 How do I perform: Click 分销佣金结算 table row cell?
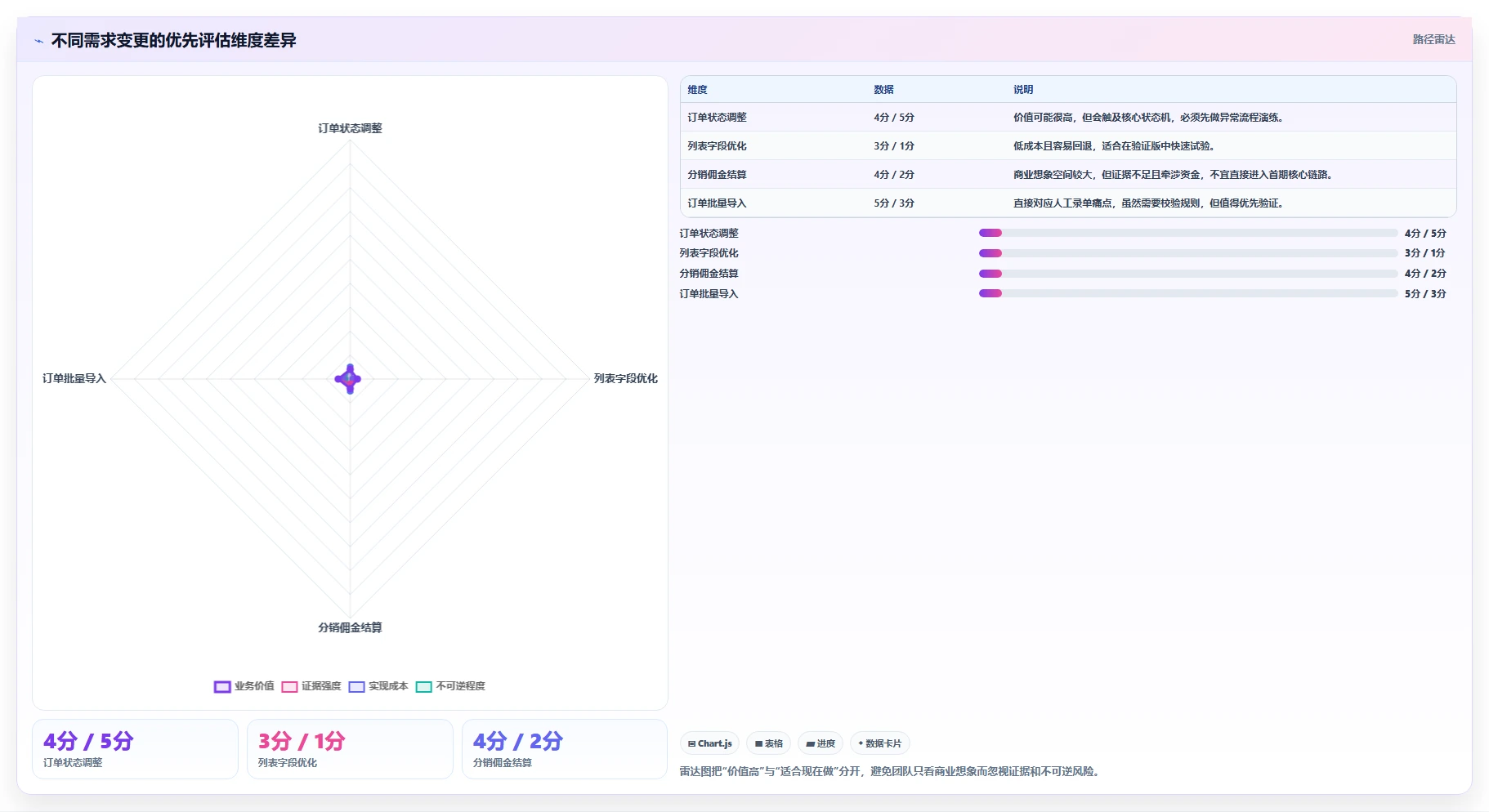point(717,175)
